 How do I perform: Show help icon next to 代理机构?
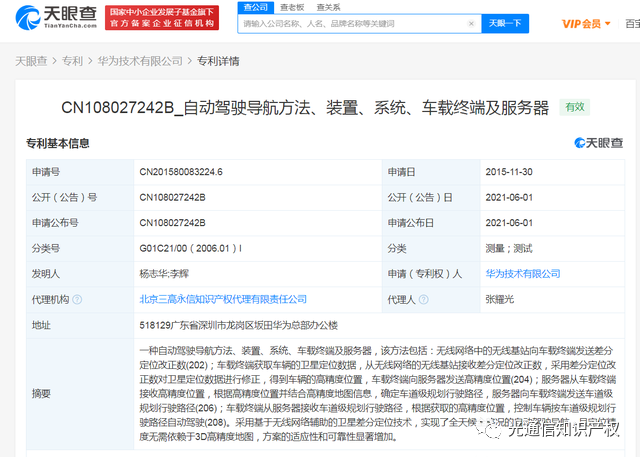pyautogui.click(x=77, y=299)
